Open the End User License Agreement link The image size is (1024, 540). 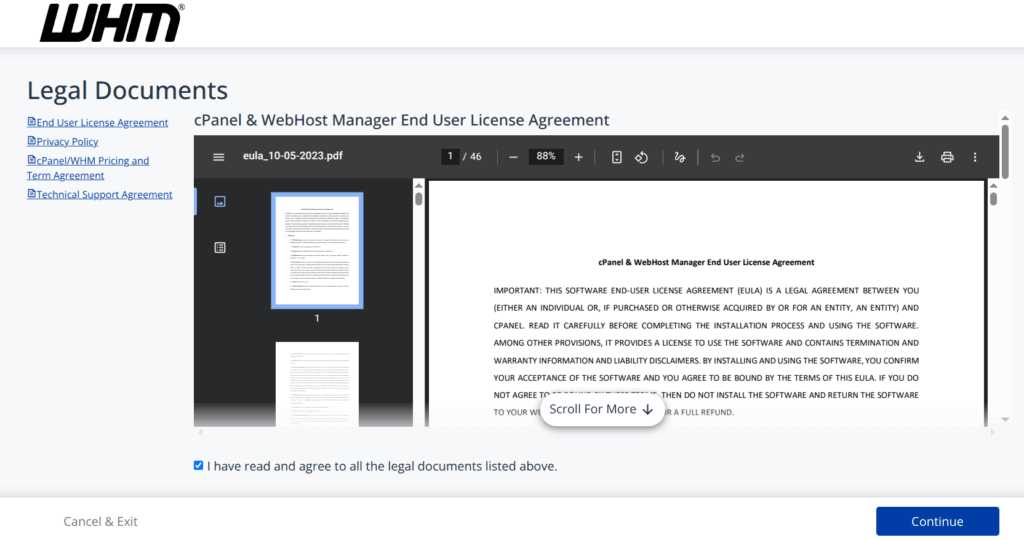[x=102, y=123]
